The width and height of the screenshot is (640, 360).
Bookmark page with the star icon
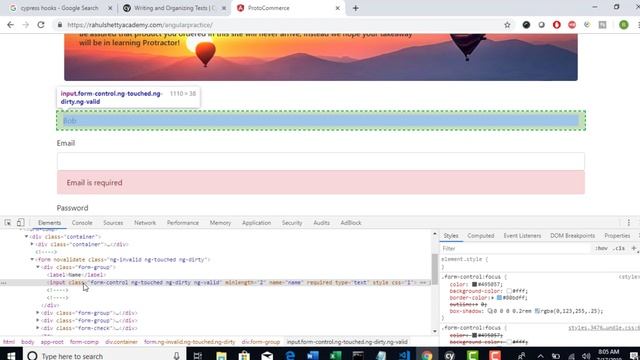(507, 25)
